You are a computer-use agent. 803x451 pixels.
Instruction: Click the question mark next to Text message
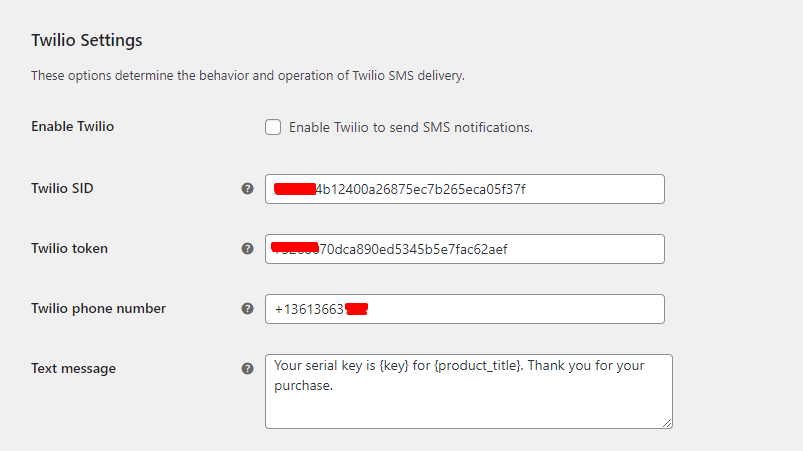pyautogui.click(x=247, y=369)
